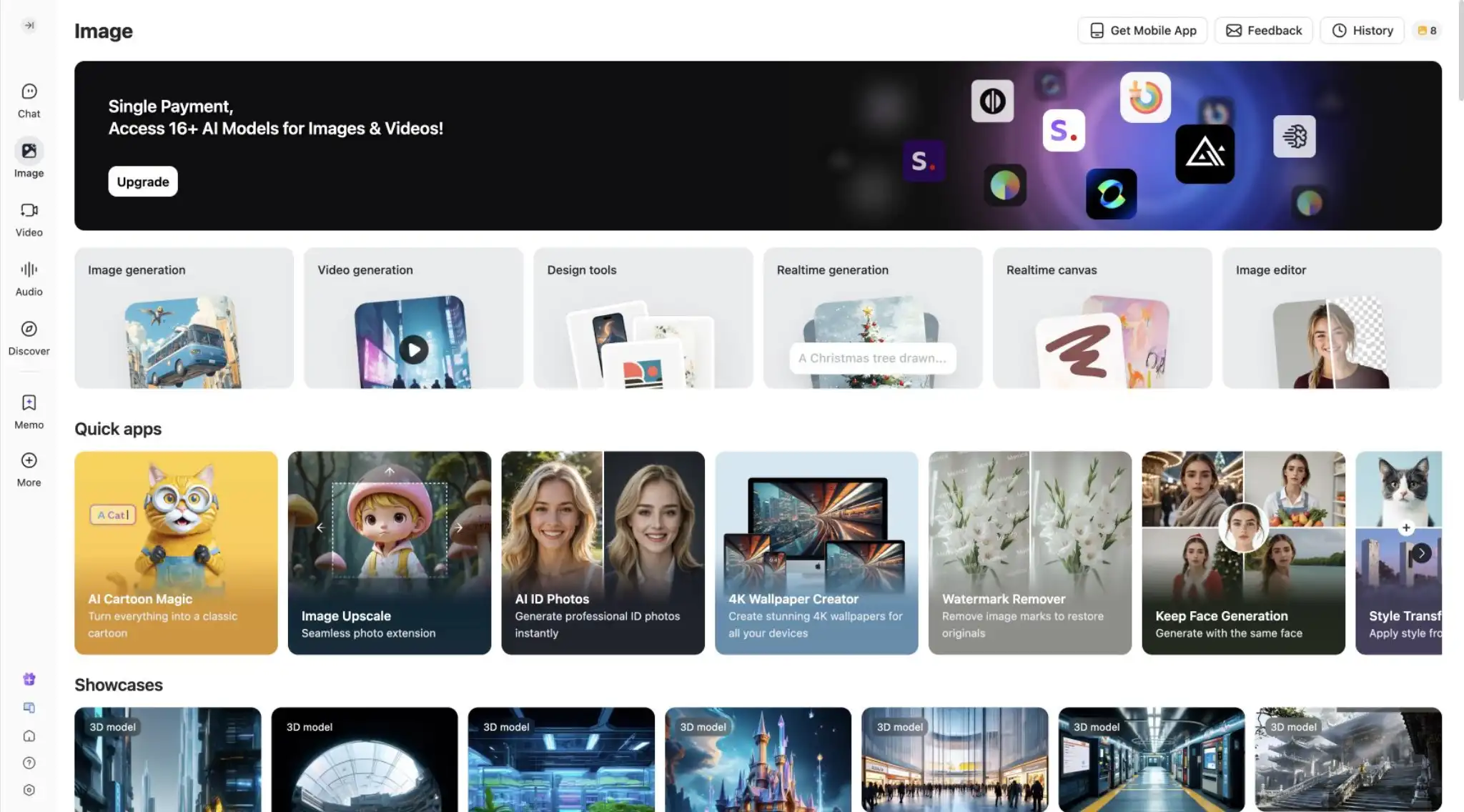Open the blue aquarium lab showcase thumbnail
The width and height of the screenshot is (1464, 812).
(x=561, y=760)
